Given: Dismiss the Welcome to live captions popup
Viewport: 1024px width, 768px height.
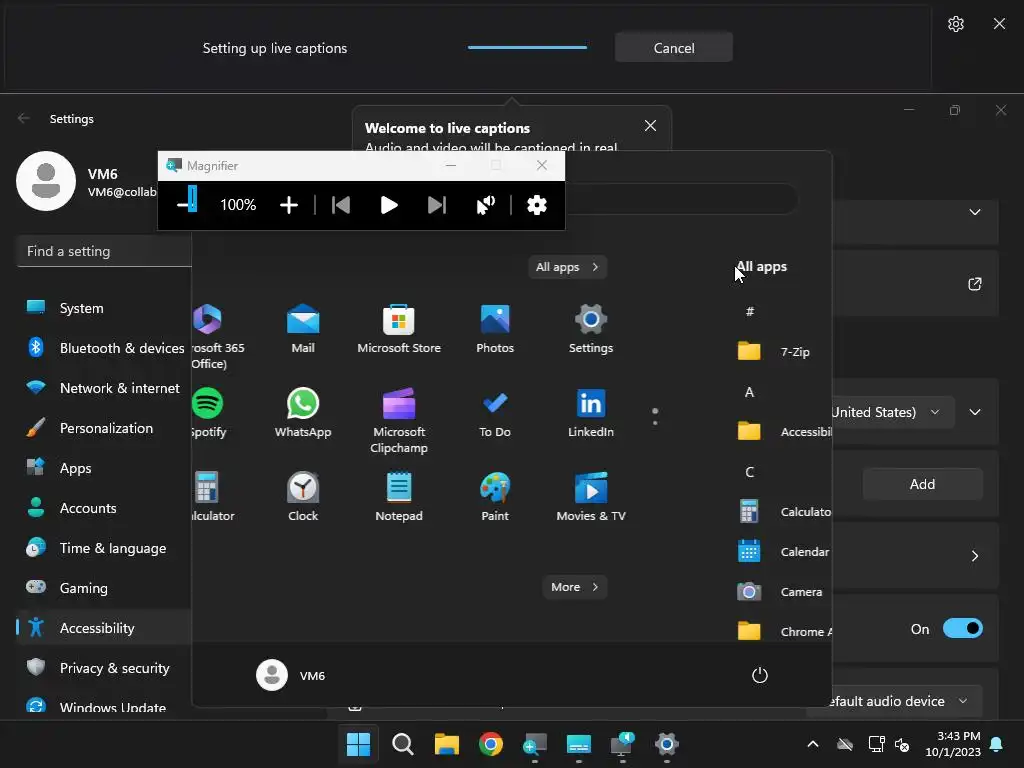Looking at the screenshot, I should 650,125.
